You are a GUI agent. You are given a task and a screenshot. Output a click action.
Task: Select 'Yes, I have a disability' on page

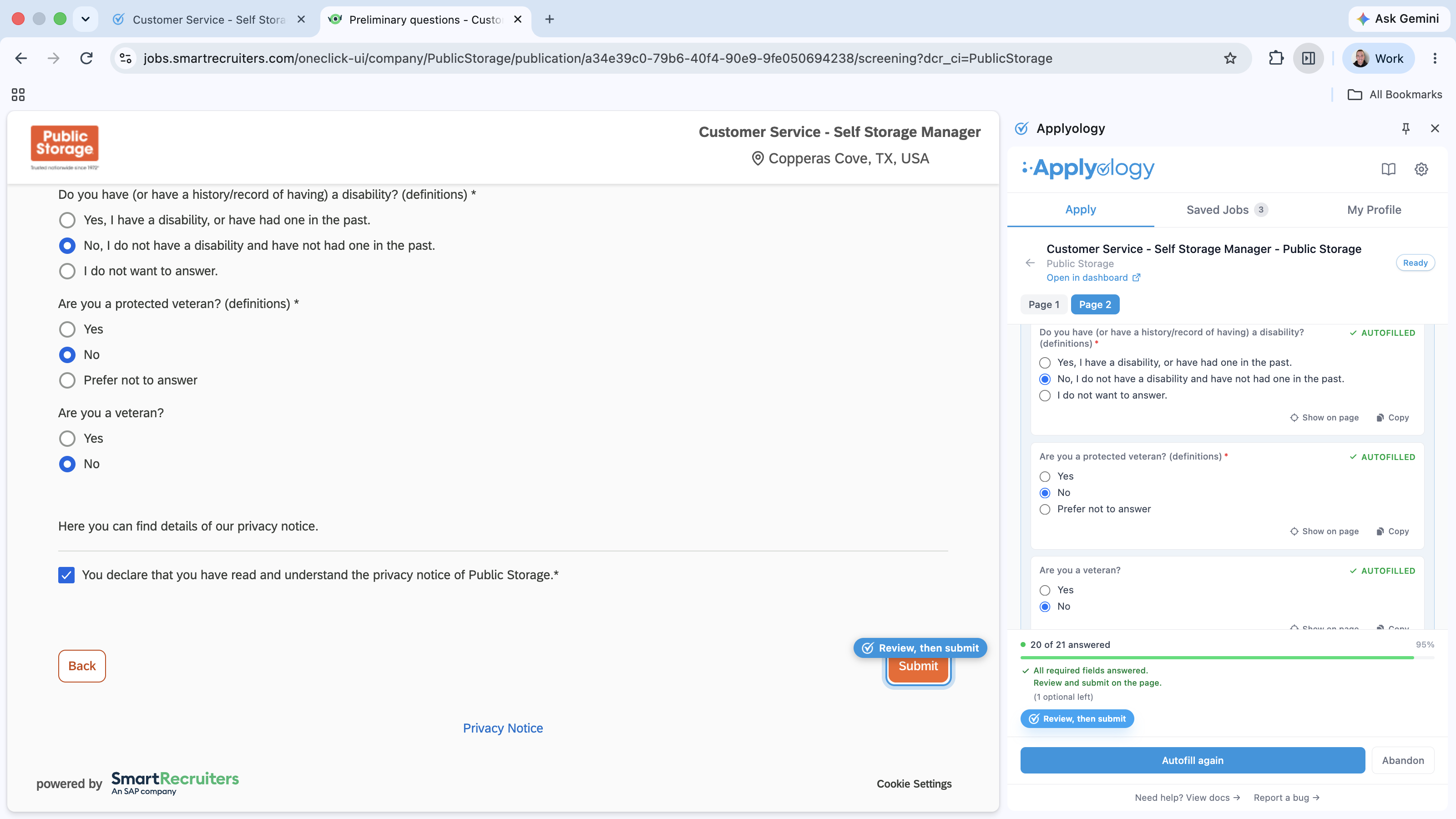(x=67, y=220)
